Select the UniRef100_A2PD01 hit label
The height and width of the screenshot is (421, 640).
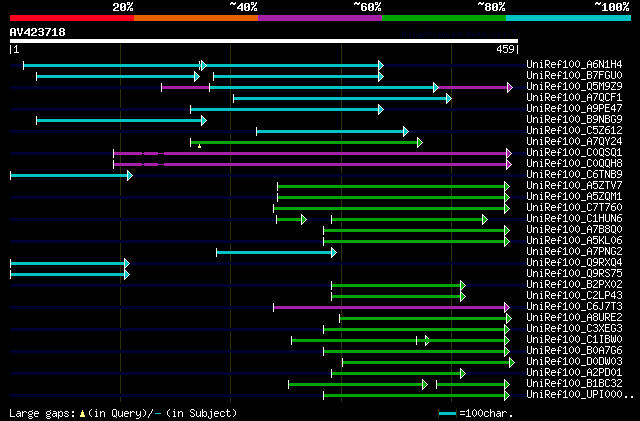click(x=574, y=373)
